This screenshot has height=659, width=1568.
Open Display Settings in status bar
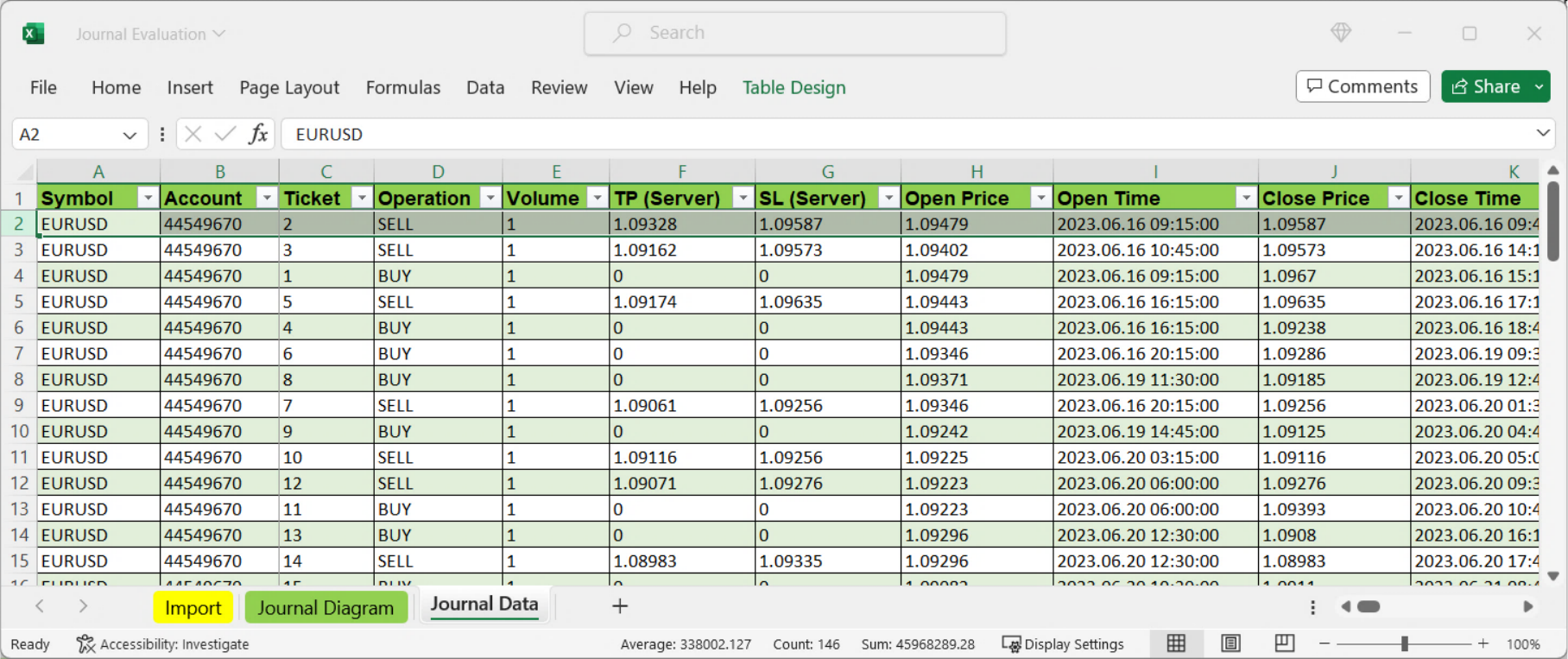(x=1063, y=644)
